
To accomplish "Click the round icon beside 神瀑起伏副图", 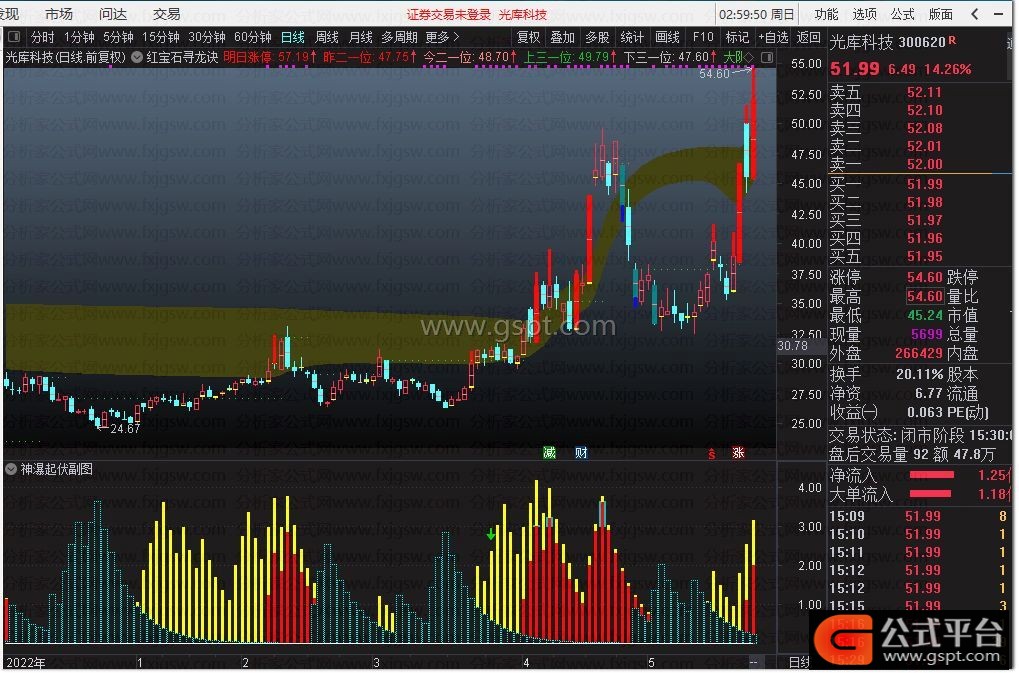I will click(11, 469).
